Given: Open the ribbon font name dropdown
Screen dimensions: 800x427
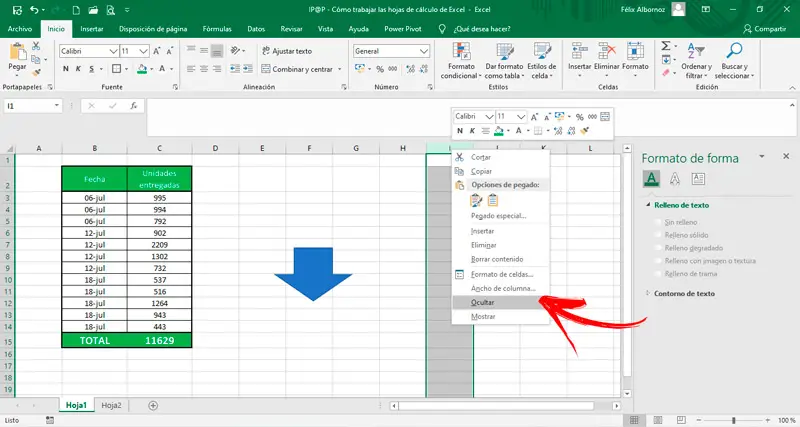Looking at the screenshot, I should [112, 50].
